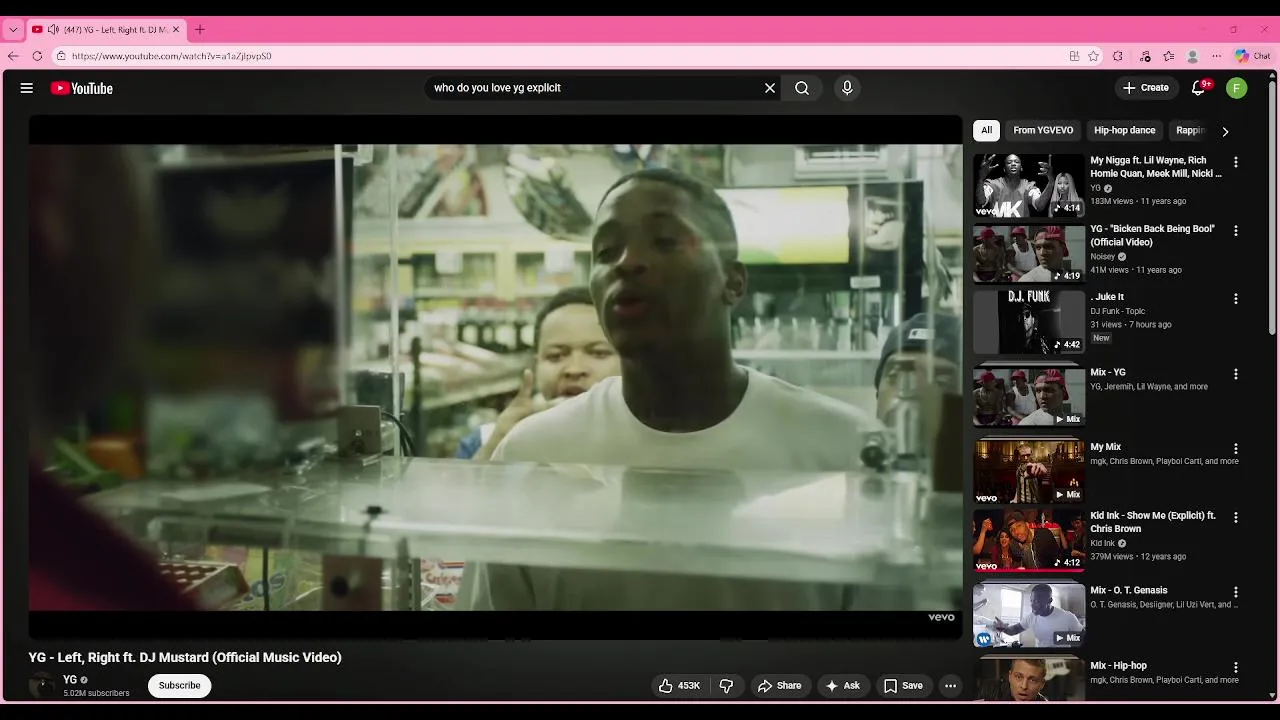Open 'My Nigga ft. Lil Wayne' thumbnail
The image size is (1280, 720).
coord(1029,185)
